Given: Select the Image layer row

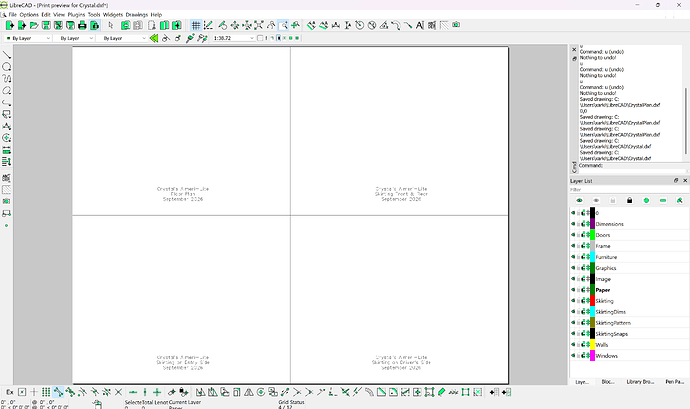Looking at the screenshot, I should click(629, 279).
